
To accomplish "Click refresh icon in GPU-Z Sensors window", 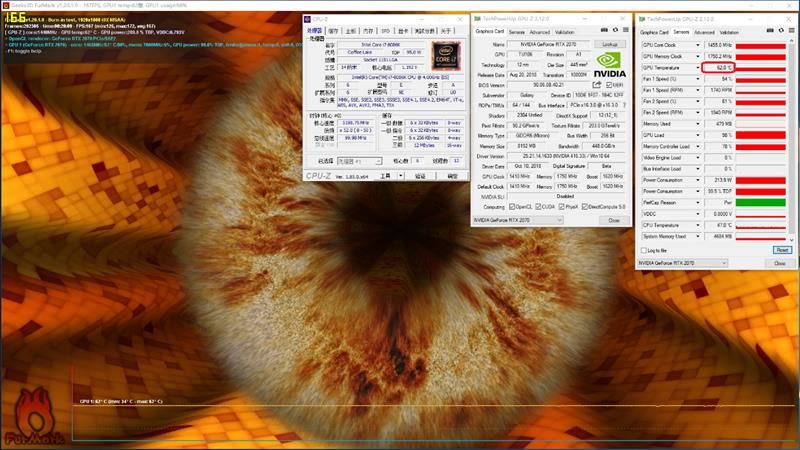I will pyautogui.click(x=781, y=31).
